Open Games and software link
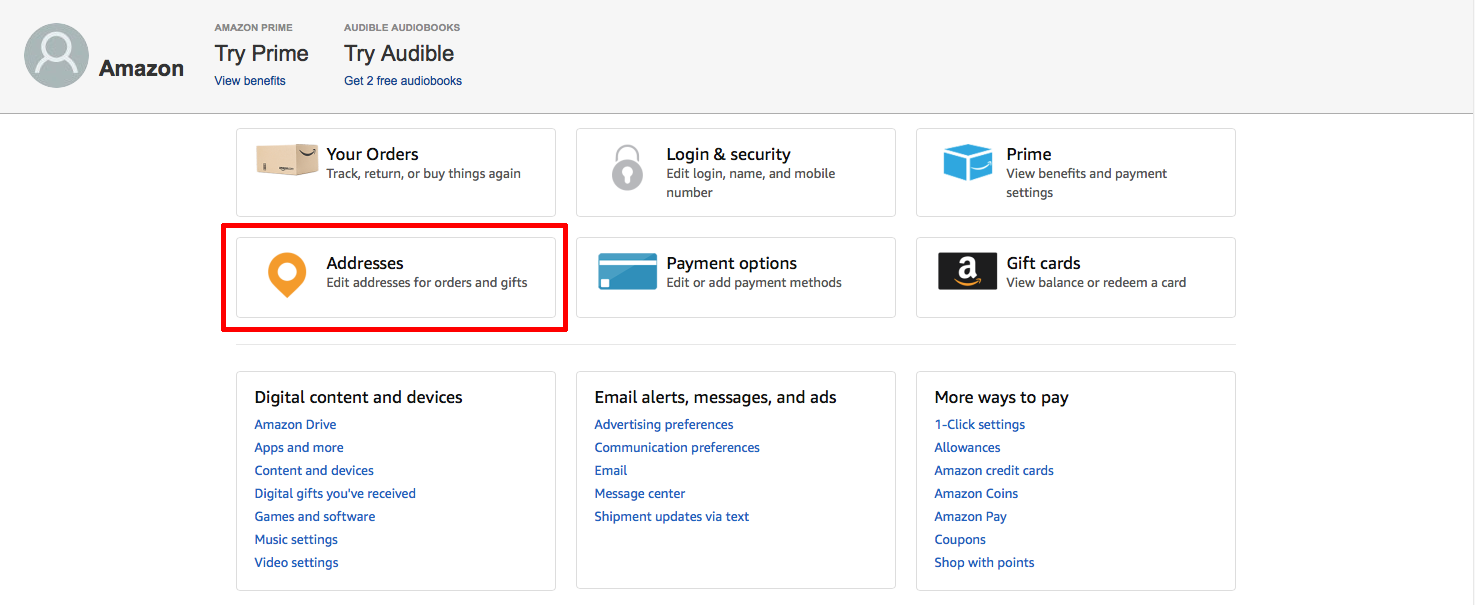 315,517
